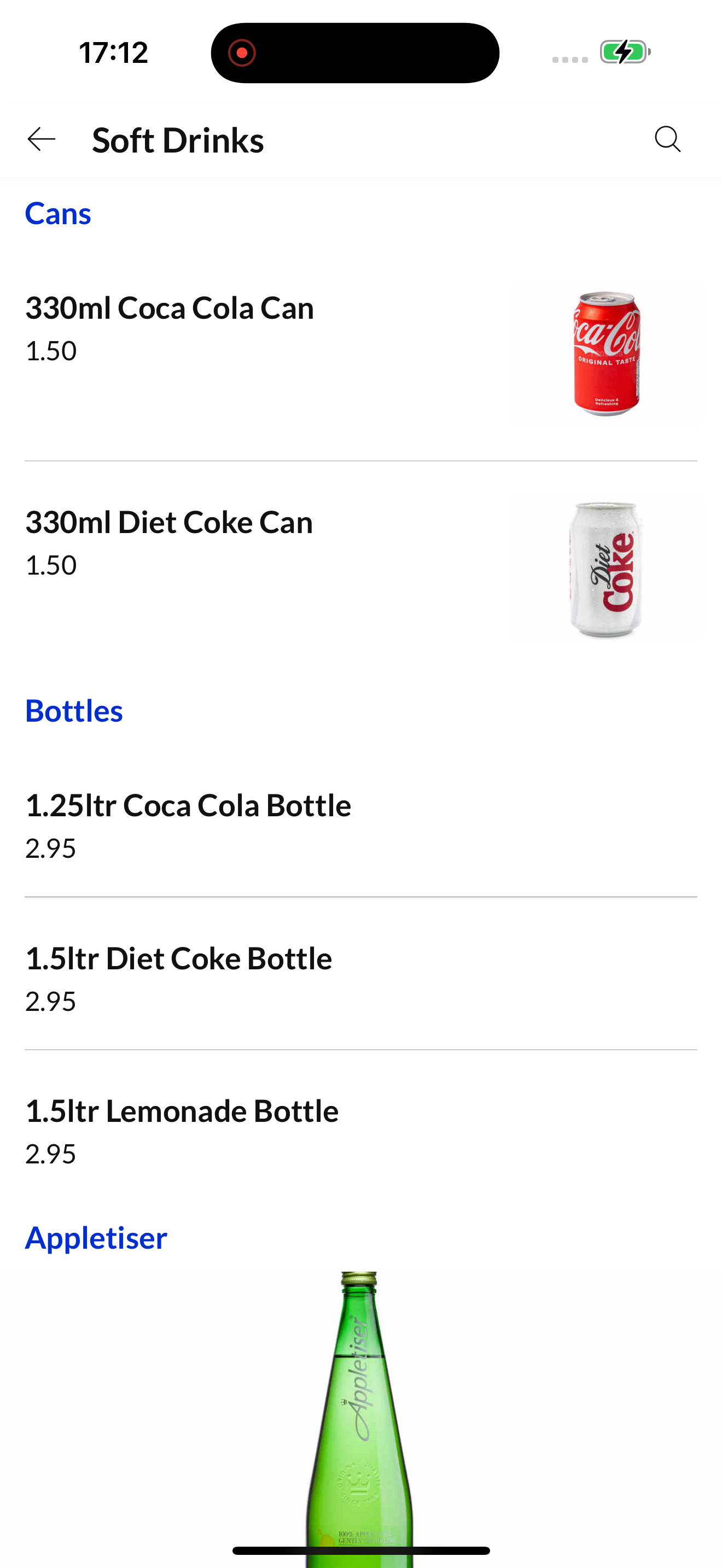Viewport: 722px width, 1568px height.
Task: Select 1.5ltr Lemonade Bottle
Action: [x=361, y=1131]
